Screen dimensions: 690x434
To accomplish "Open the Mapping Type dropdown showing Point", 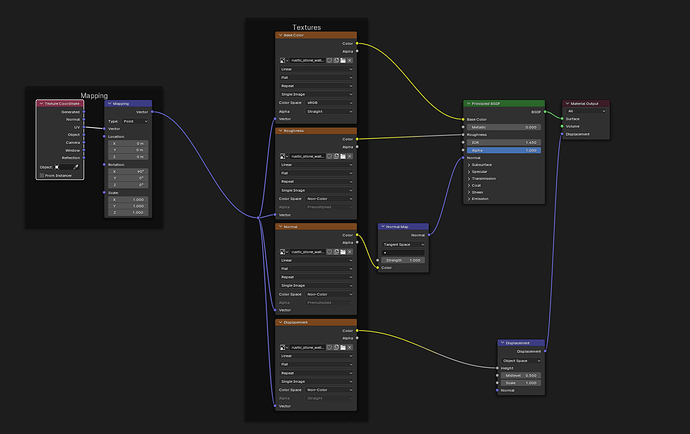I will (135, 121).
